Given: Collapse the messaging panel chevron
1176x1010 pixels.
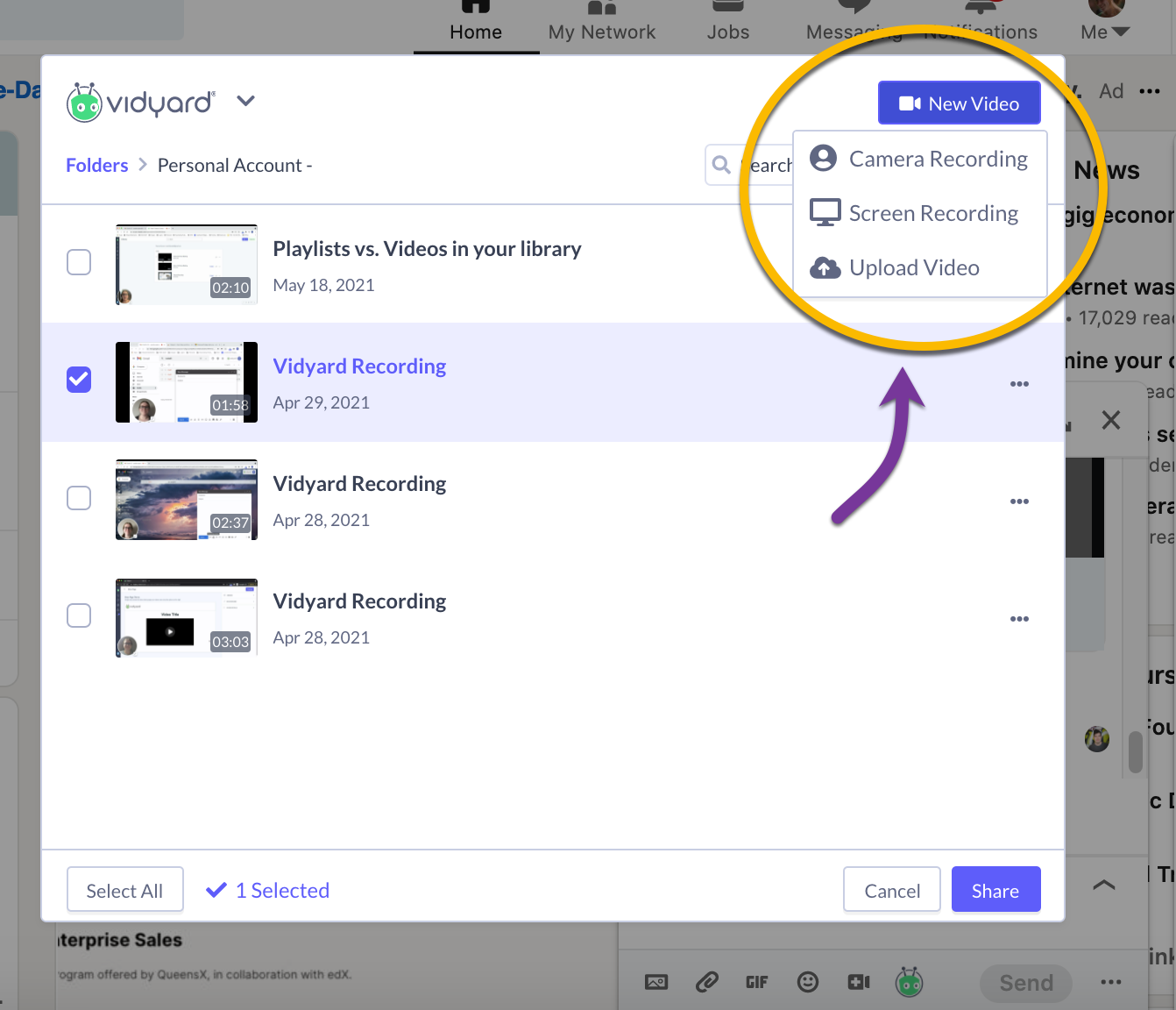Looking at the screenshot, I should coord(1104,885).
